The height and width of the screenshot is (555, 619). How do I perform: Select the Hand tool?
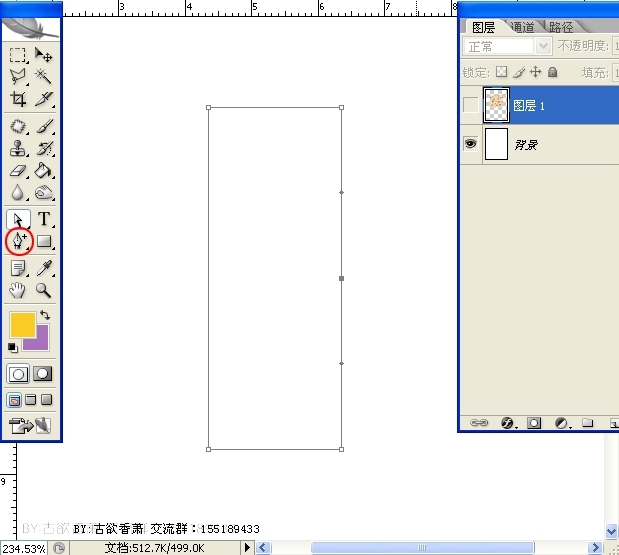tap(17, 291)
